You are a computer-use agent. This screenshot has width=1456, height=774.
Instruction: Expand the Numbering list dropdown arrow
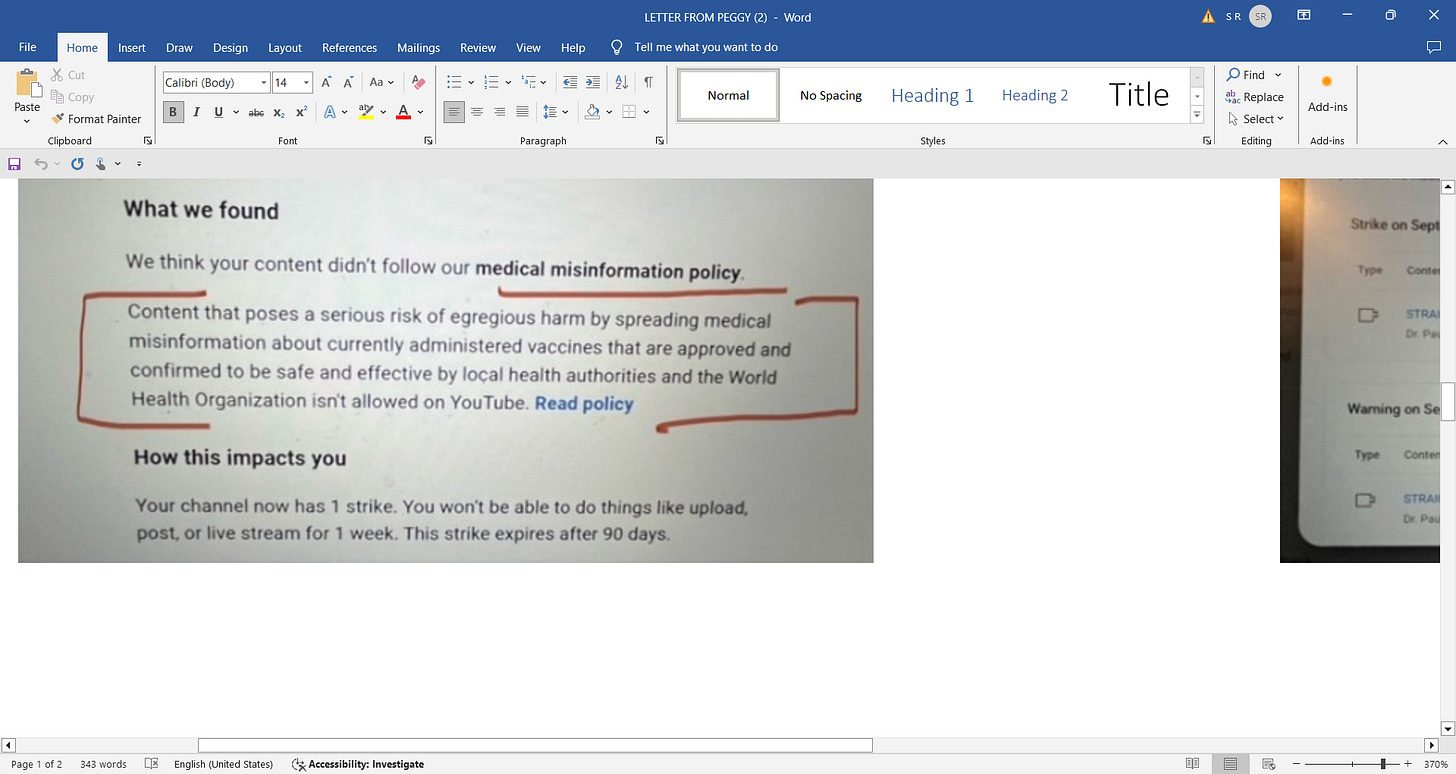tap(508, 83)
